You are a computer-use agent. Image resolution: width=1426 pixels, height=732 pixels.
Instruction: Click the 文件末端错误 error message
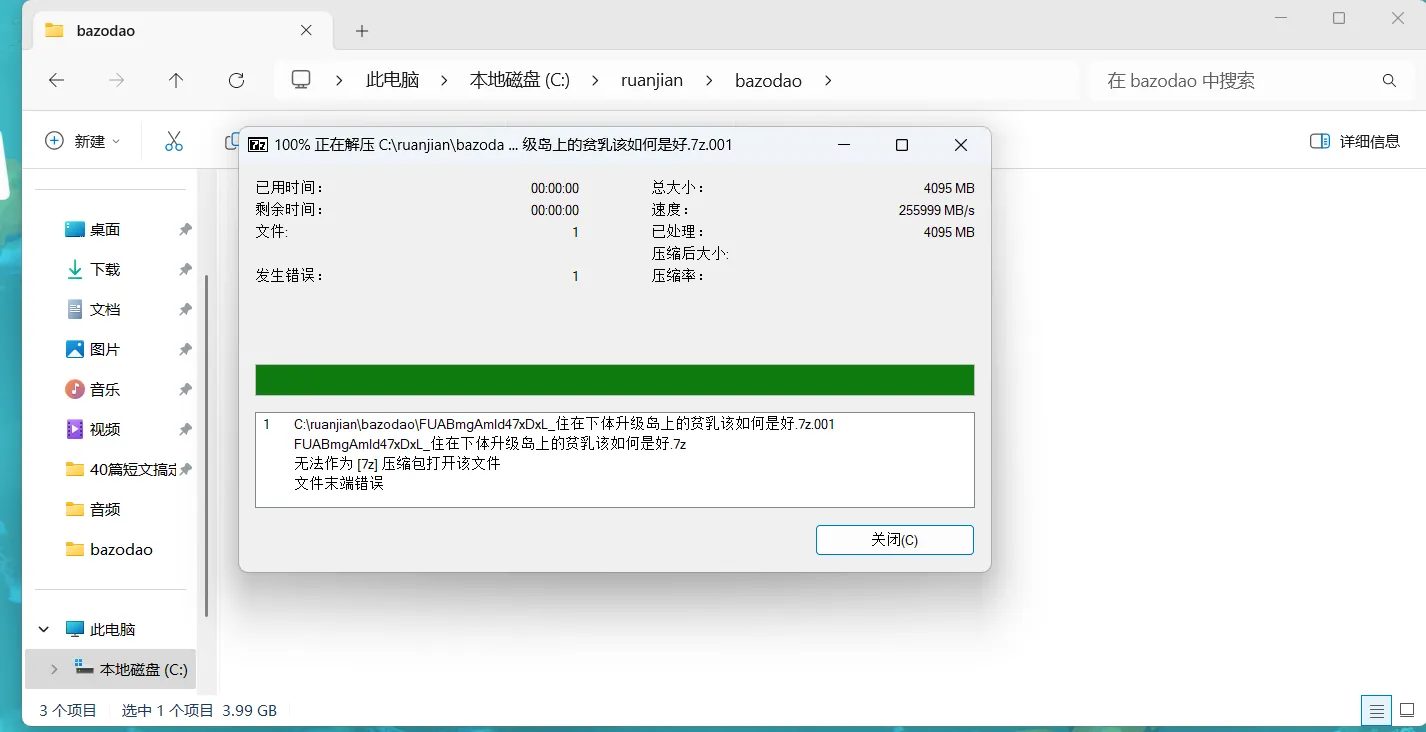(x=339, y=484)
